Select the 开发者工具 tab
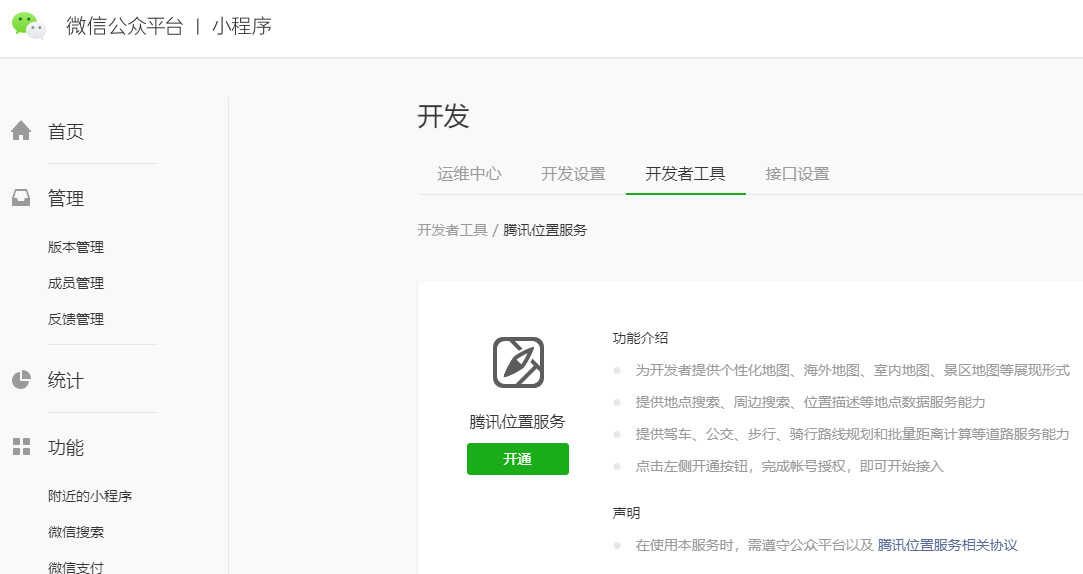Viewport: 1083px width, 574px height. pyautogui.click(x=685, y=174)
